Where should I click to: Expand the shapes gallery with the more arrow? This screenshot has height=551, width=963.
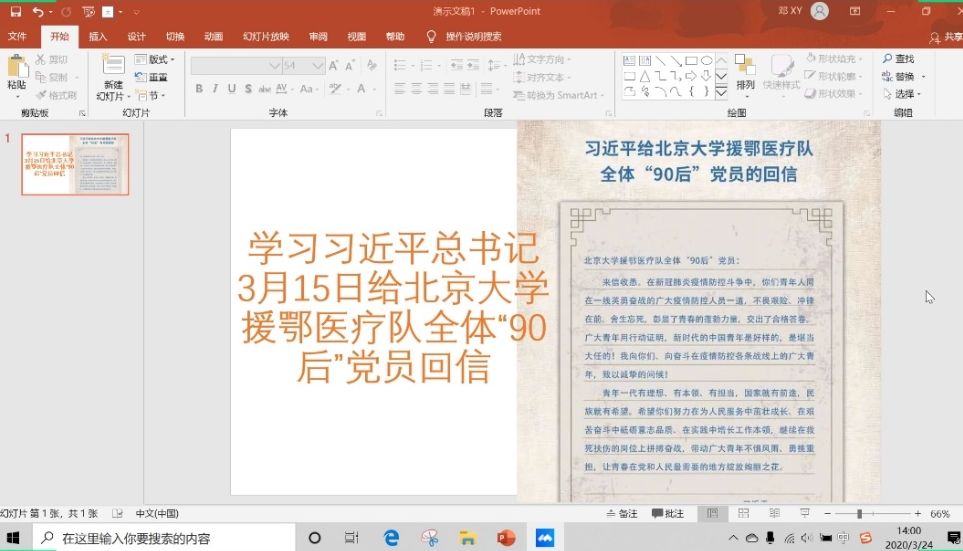pyautogui.click(x=721, y=94)
